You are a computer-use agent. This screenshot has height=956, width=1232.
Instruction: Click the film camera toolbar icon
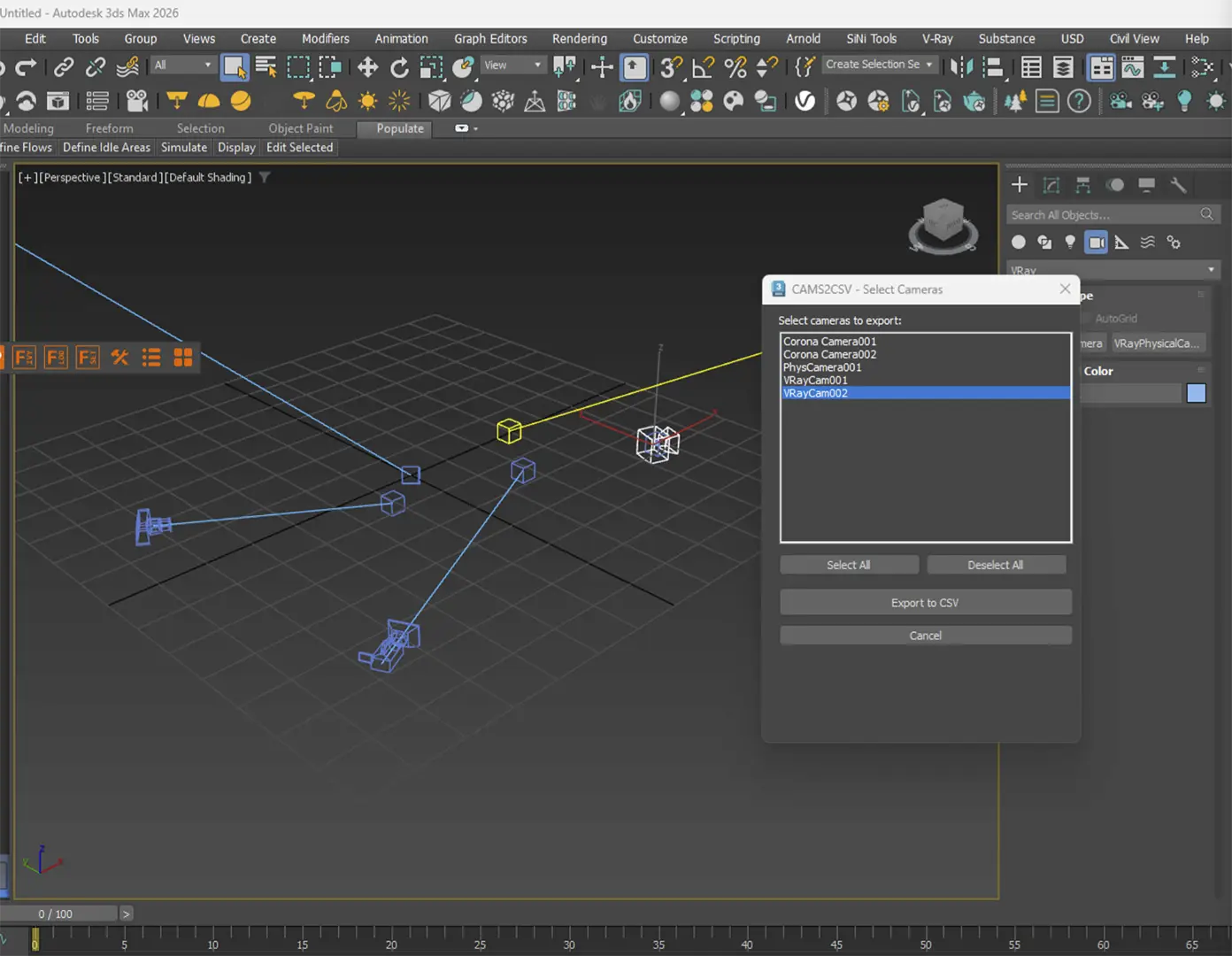point(136,101)
